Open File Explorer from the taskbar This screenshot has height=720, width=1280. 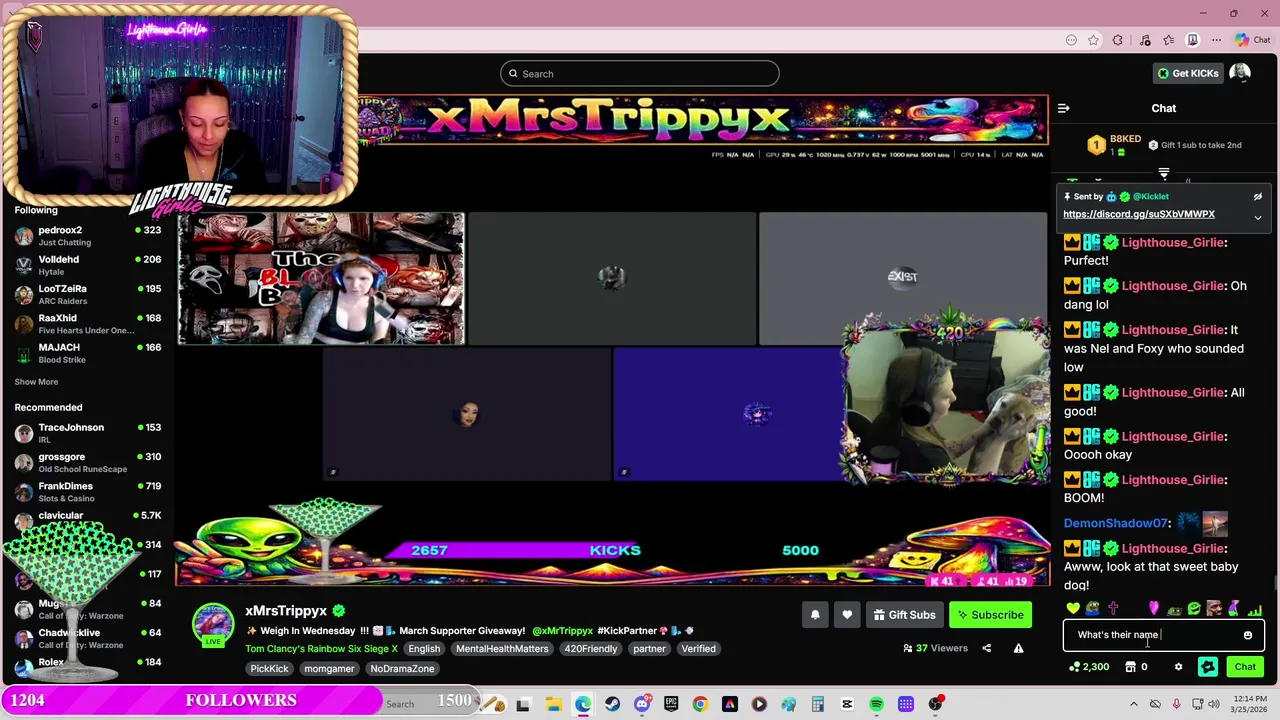tap(553, 704)
